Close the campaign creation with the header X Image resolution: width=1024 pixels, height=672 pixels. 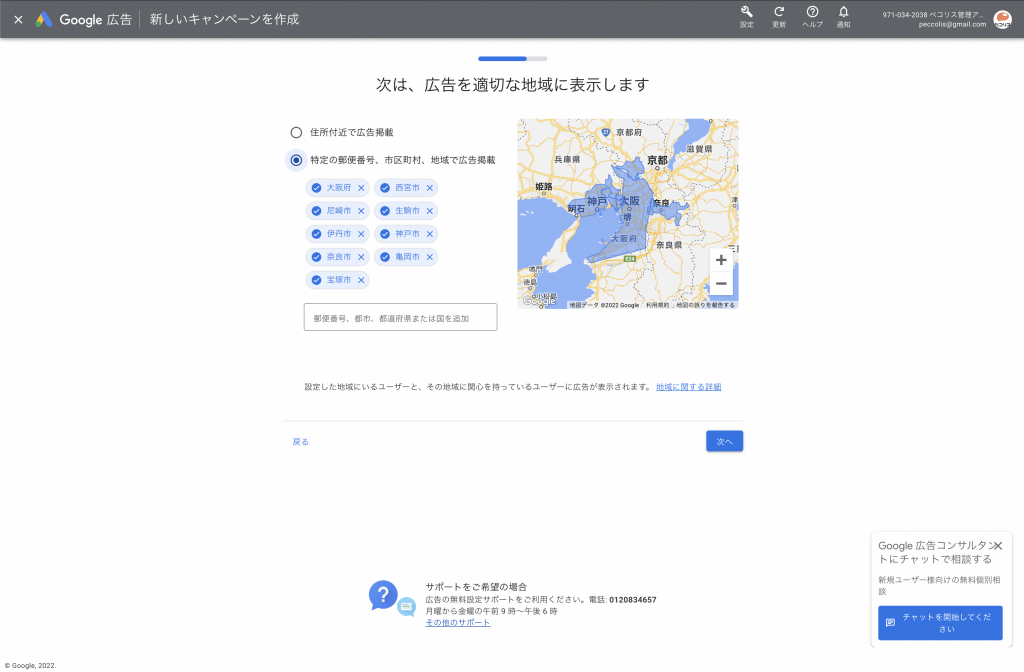18,20
